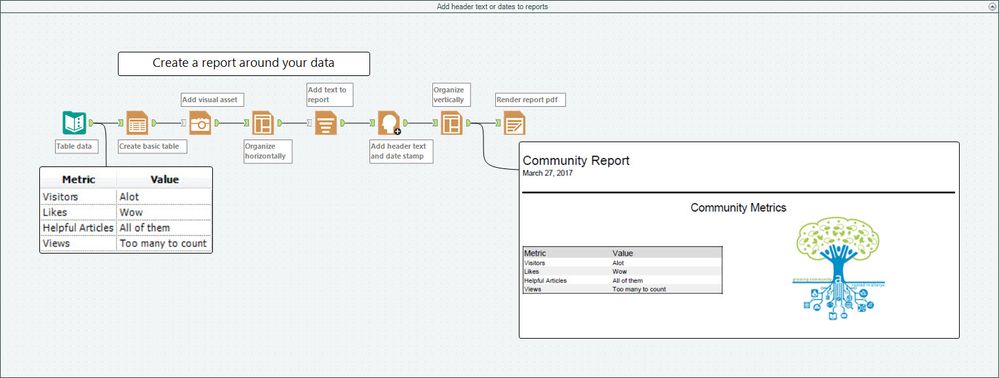This screenshot has height=378, width=999.
Task: Click the Organize horizontally layout tool
Action: [262, 122]
